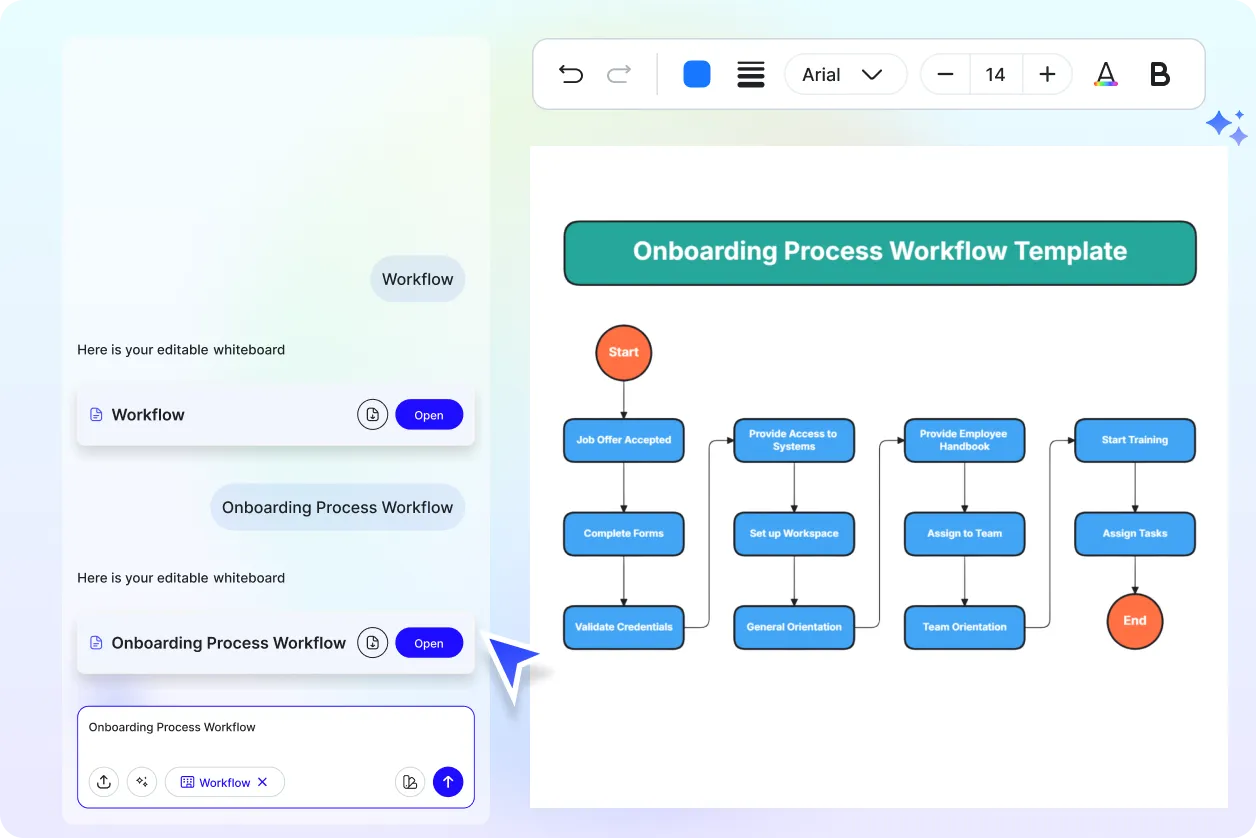Select the Team Orientation node
The width and height of the screenshot is (1256, 838).
[x=965, y=627]
